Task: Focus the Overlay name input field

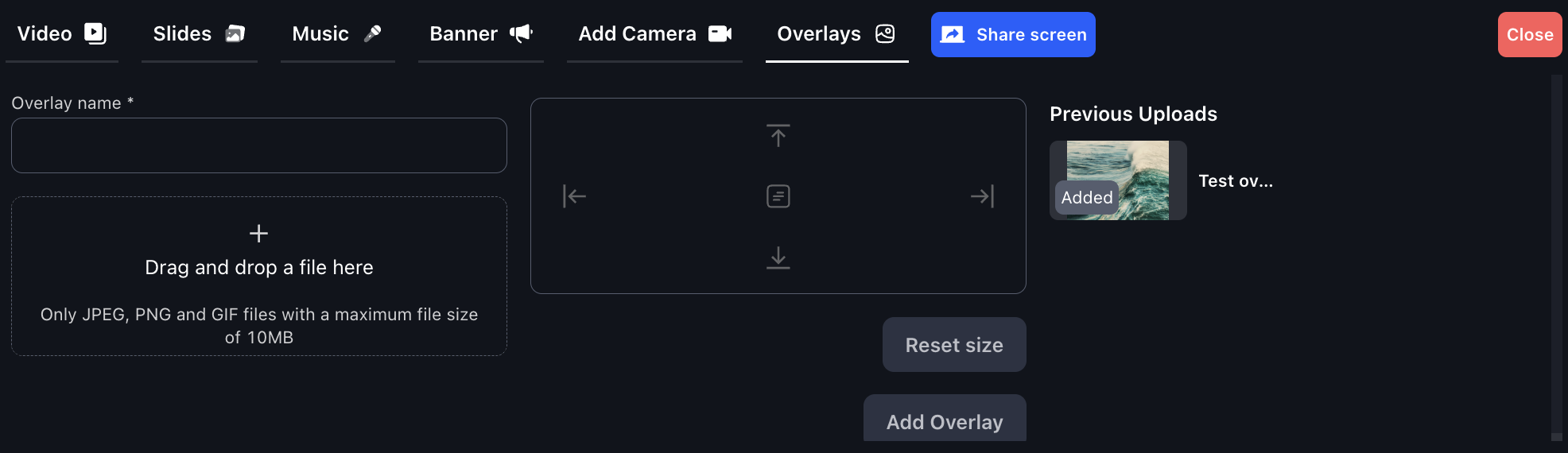Action: point(259,145)
